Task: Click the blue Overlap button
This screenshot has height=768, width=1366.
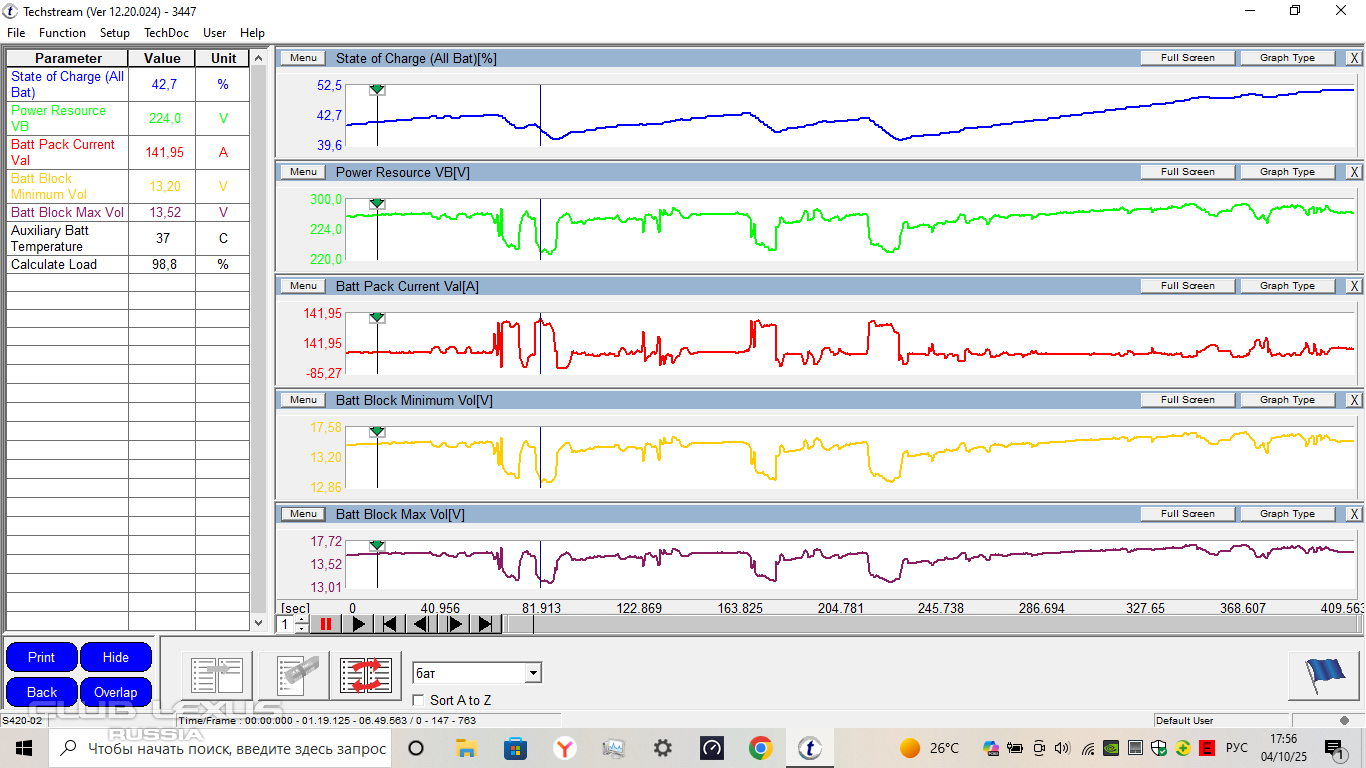Action: (116, 692)
